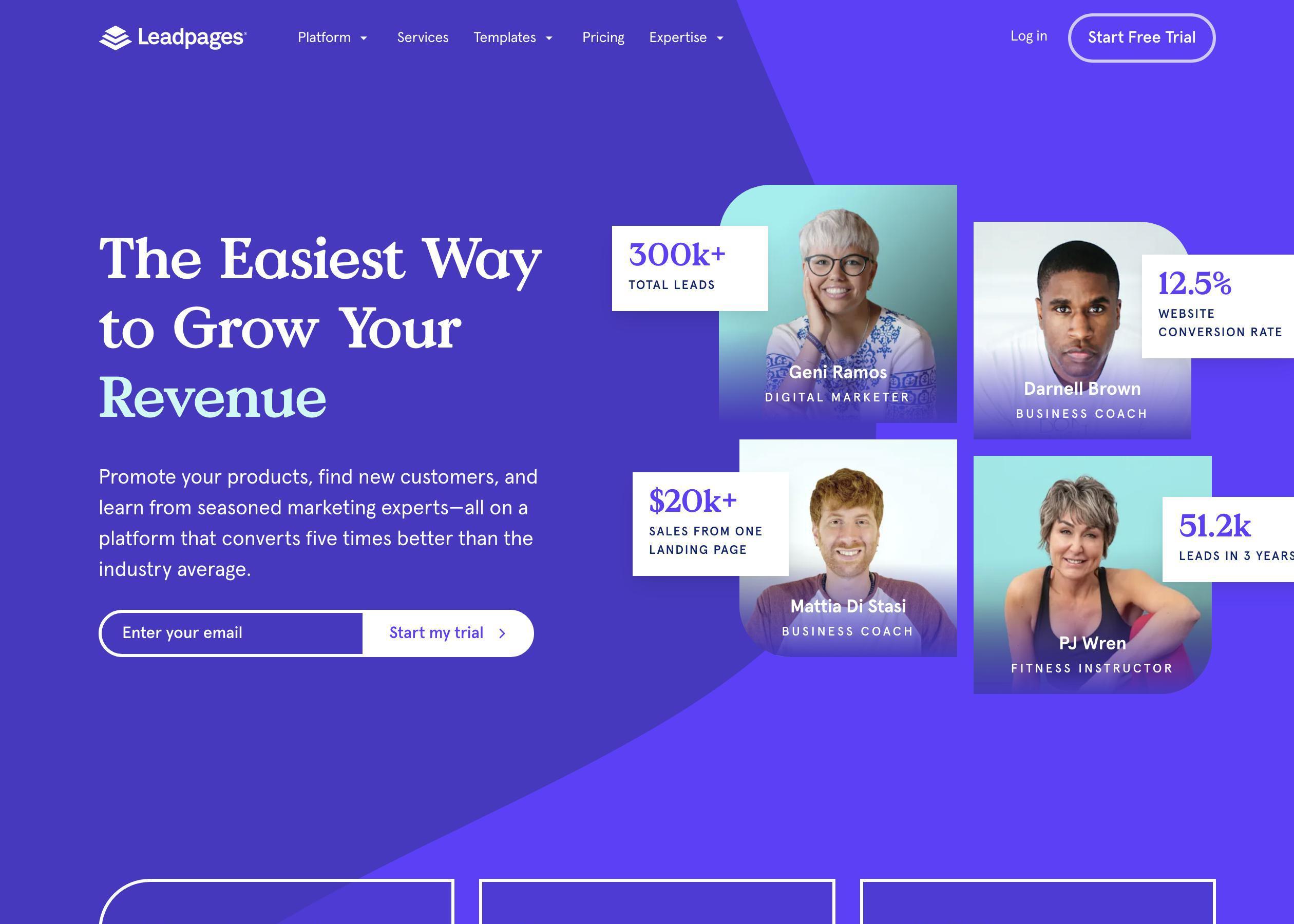Click the Start my trial arrow button
This screenshot has width=1294, height=924.
click(x=449, y=633)
